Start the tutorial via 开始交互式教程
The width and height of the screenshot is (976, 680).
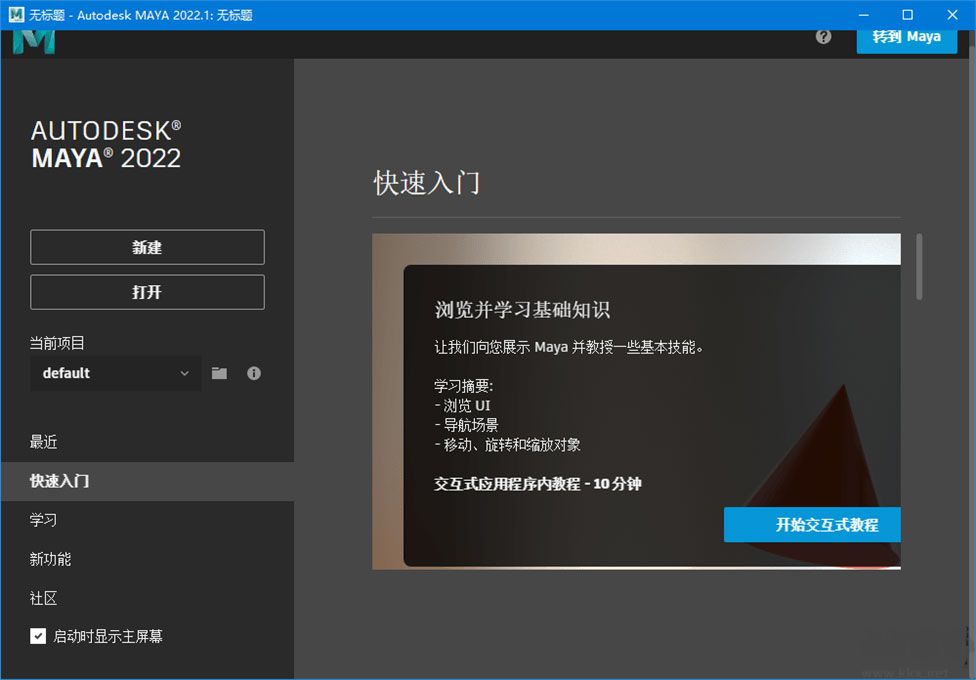pos(812,524)
